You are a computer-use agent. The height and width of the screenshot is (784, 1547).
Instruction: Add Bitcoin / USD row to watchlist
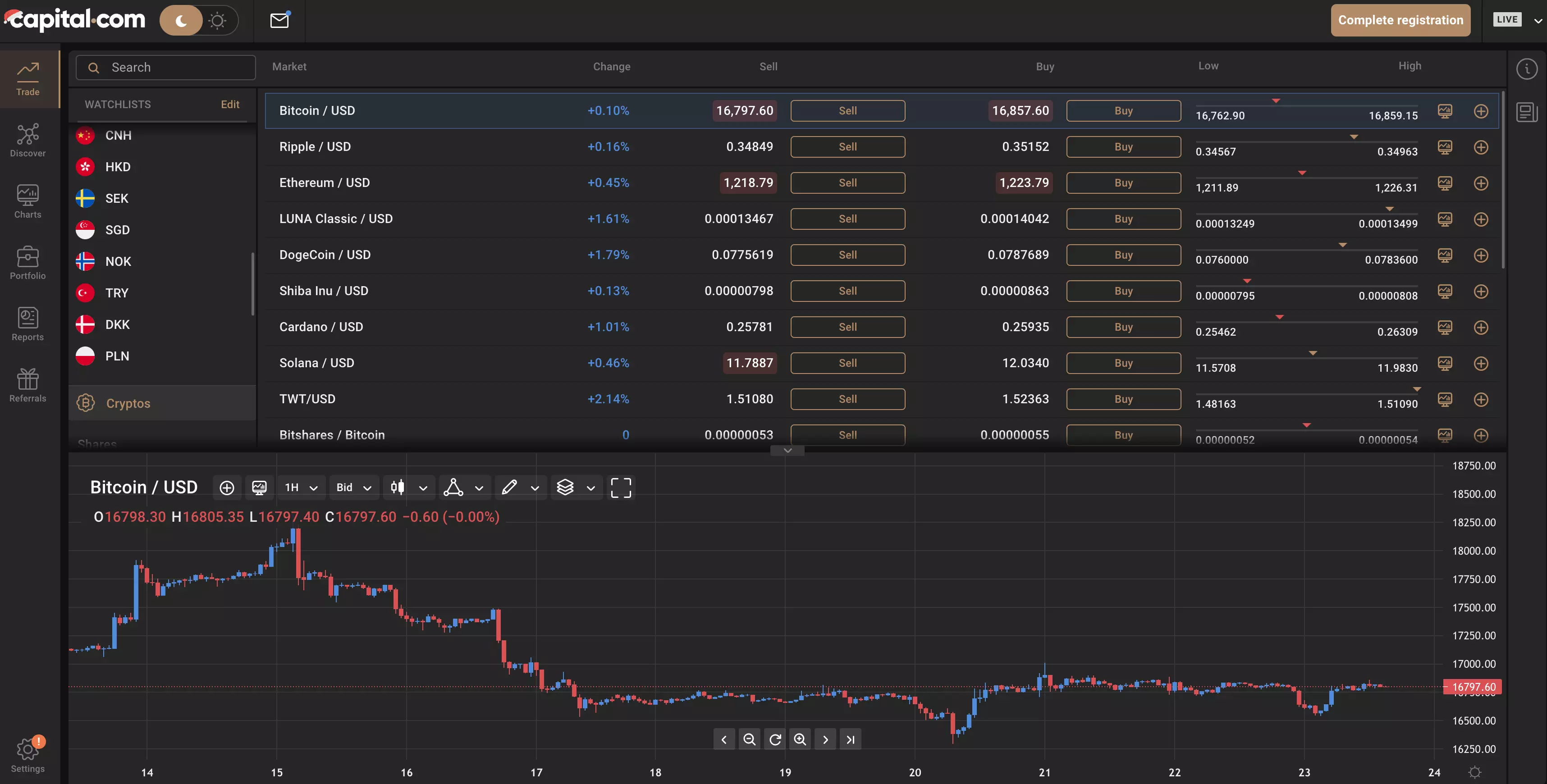(1481, 111)
